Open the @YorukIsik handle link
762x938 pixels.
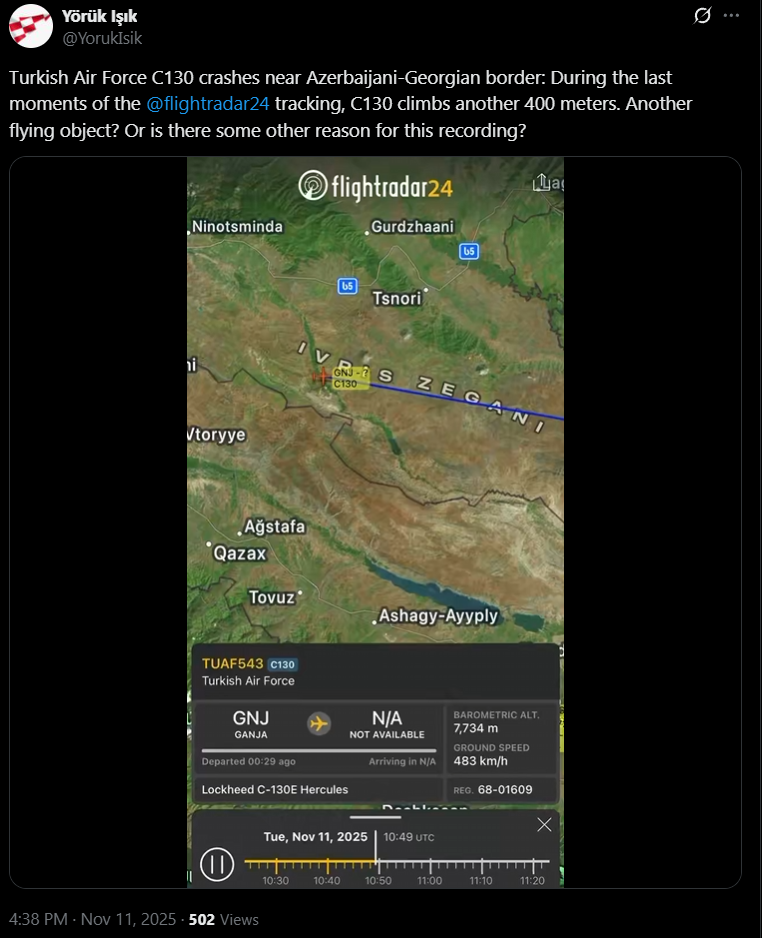coord(102,38)
